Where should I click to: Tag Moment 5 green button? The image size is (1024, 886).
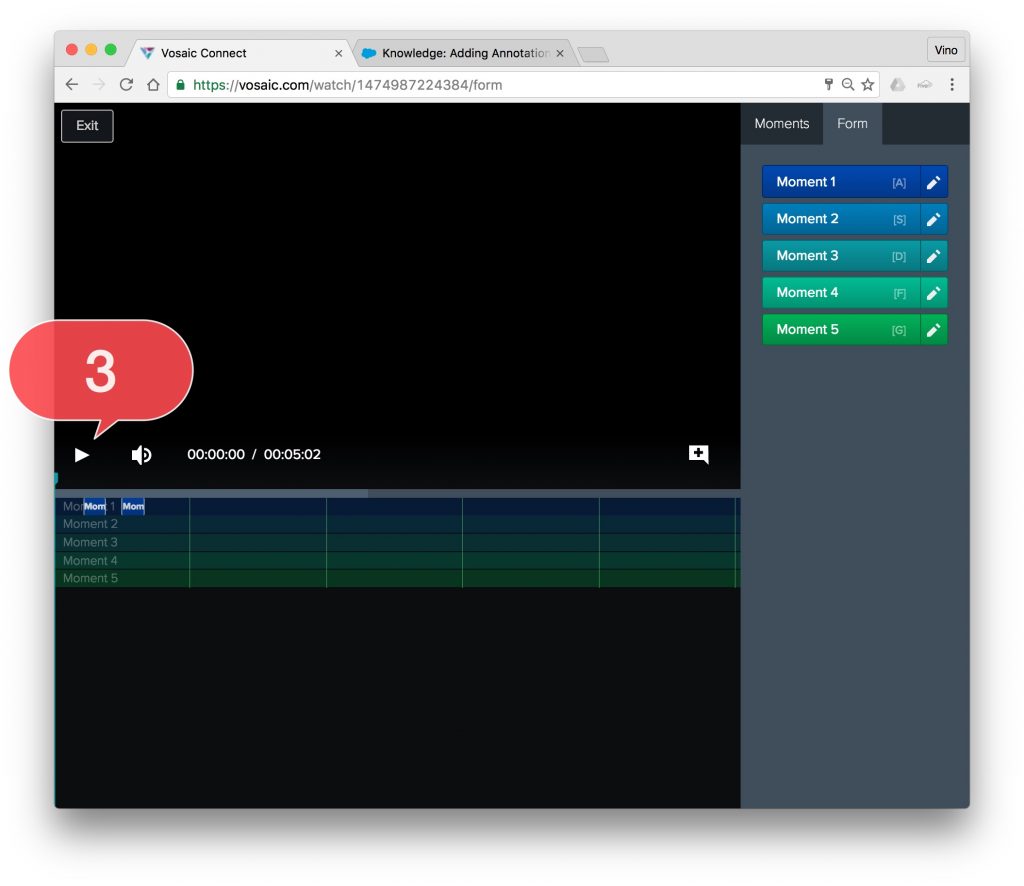[x=840, y=330]
